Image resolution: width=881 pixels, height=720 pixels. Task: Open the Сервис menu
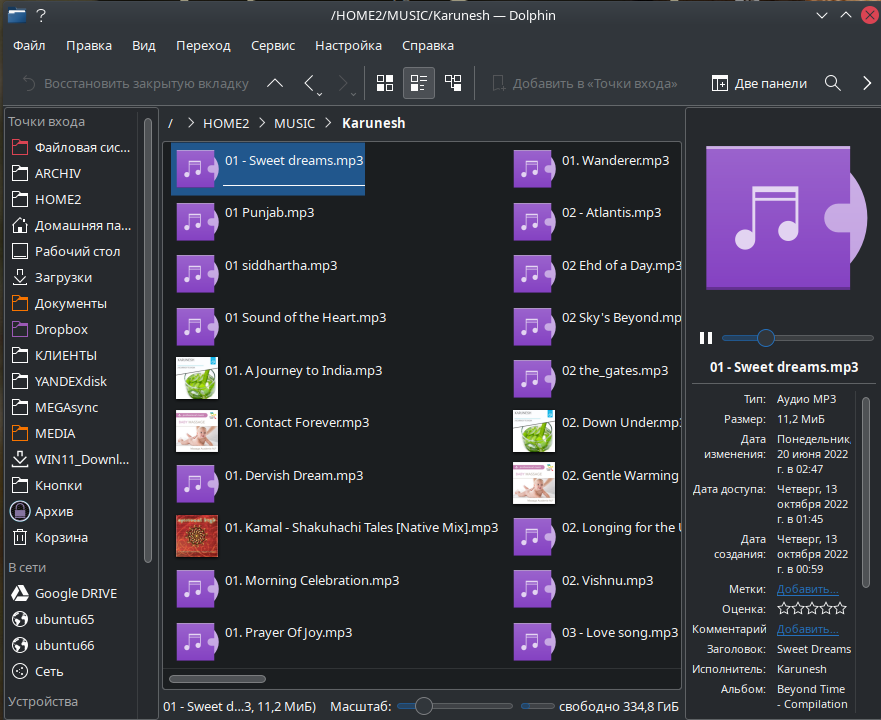(273, 46)
